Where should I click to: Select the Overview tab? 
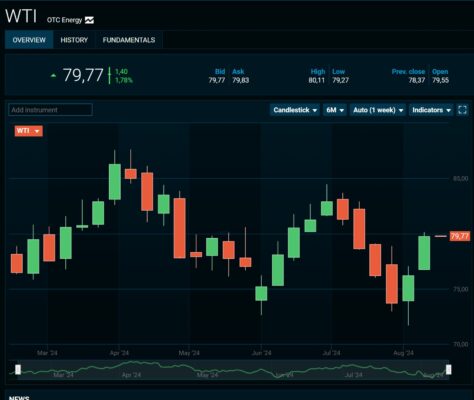click(x=29, y=40)
